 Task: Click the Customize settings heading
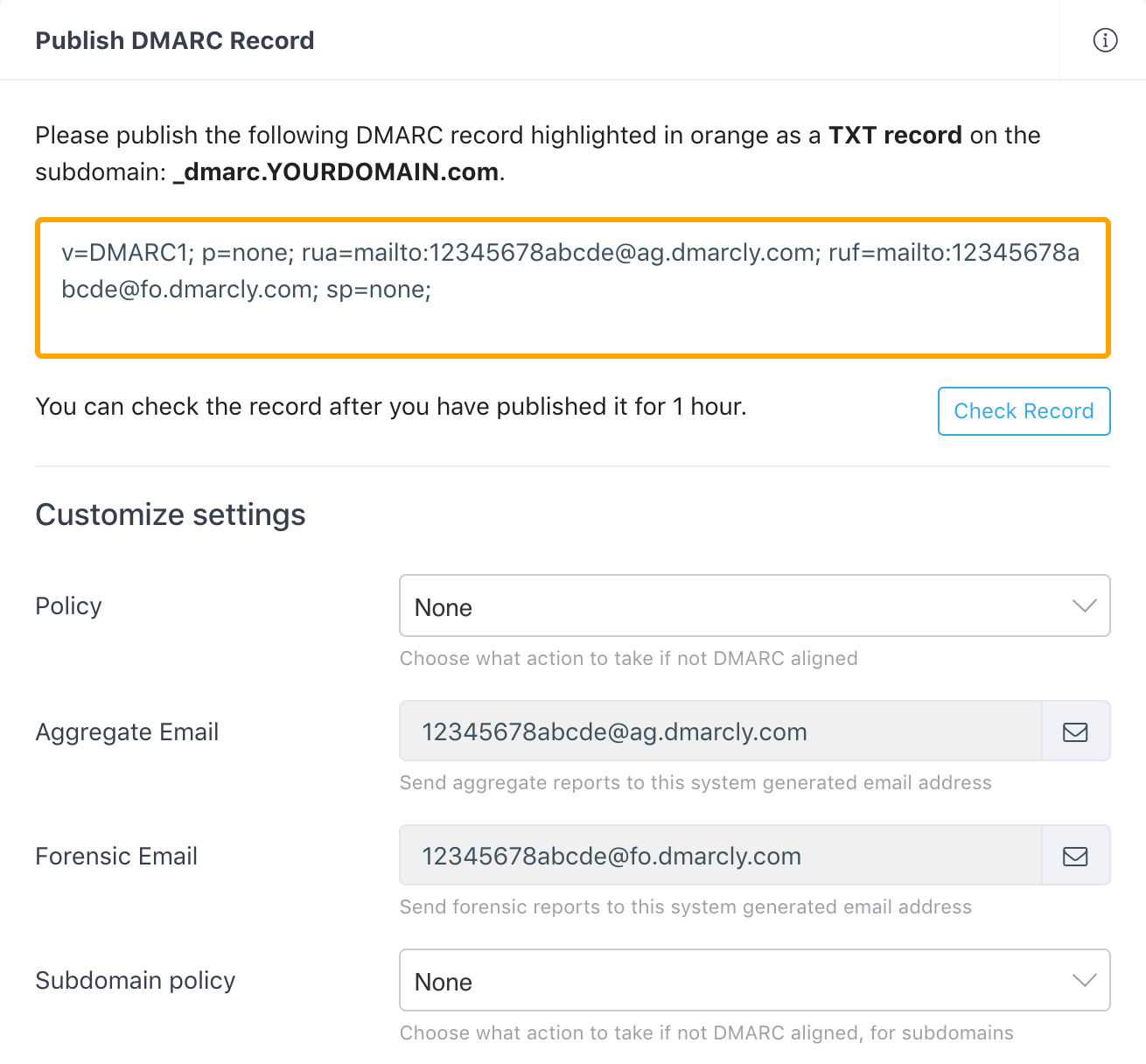pos(170,514)
